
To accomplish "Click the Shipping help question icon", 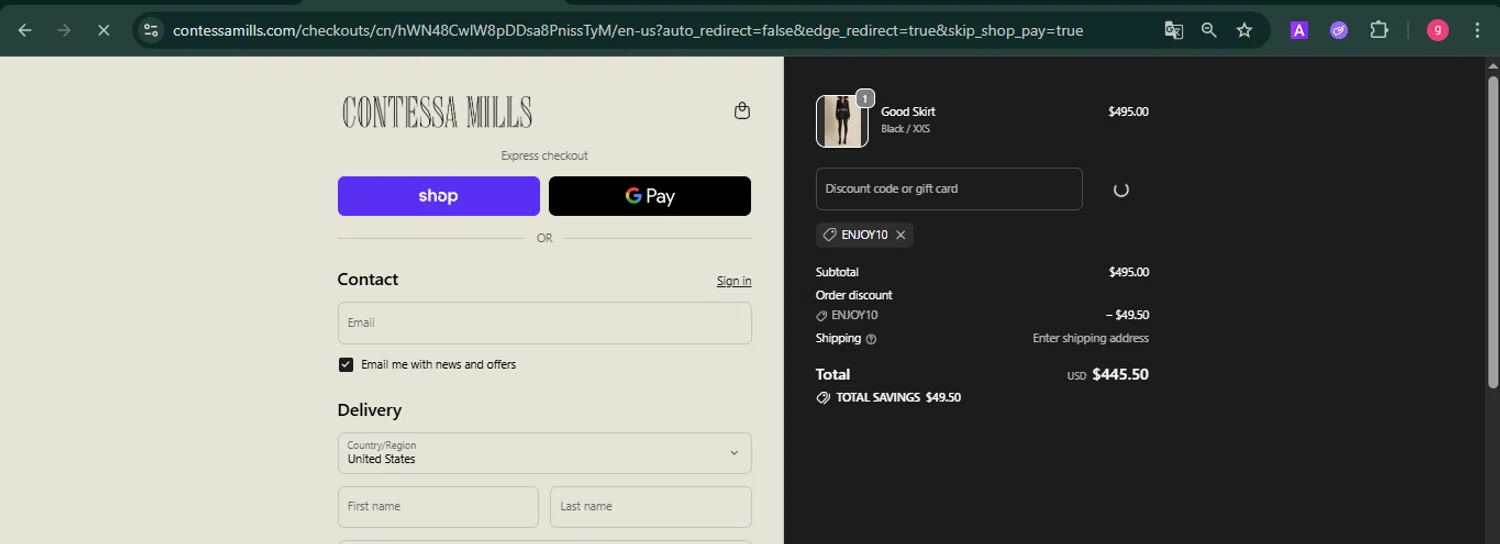I will point(871,339).
